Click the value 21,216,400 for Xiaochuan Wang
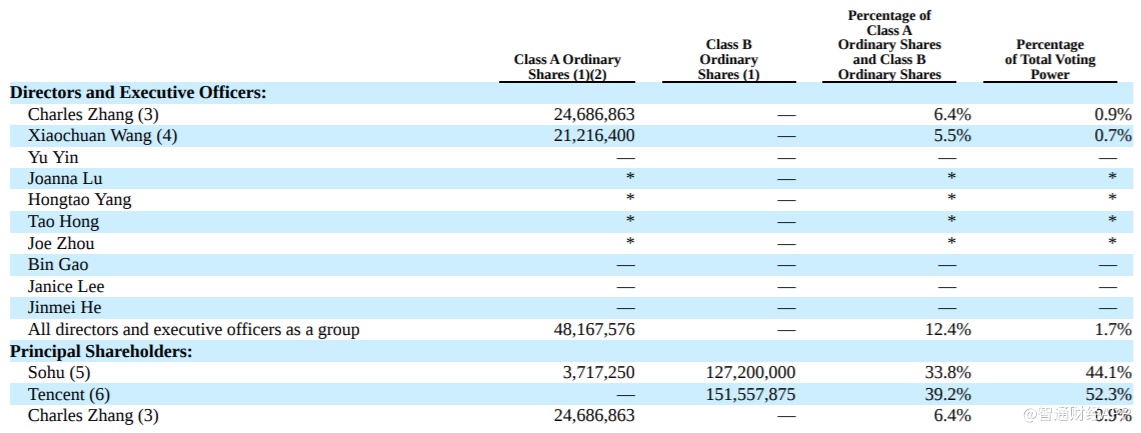This screenshot has height=433, width=1141. (x=594, y=135)
